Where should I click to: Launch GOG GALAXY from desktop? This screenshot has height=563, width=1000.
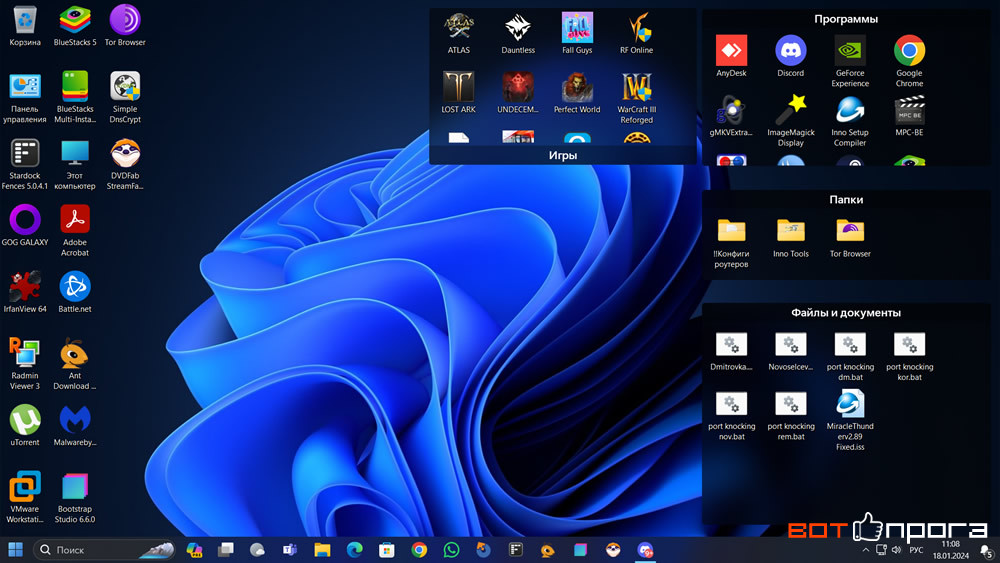[25, 226]
